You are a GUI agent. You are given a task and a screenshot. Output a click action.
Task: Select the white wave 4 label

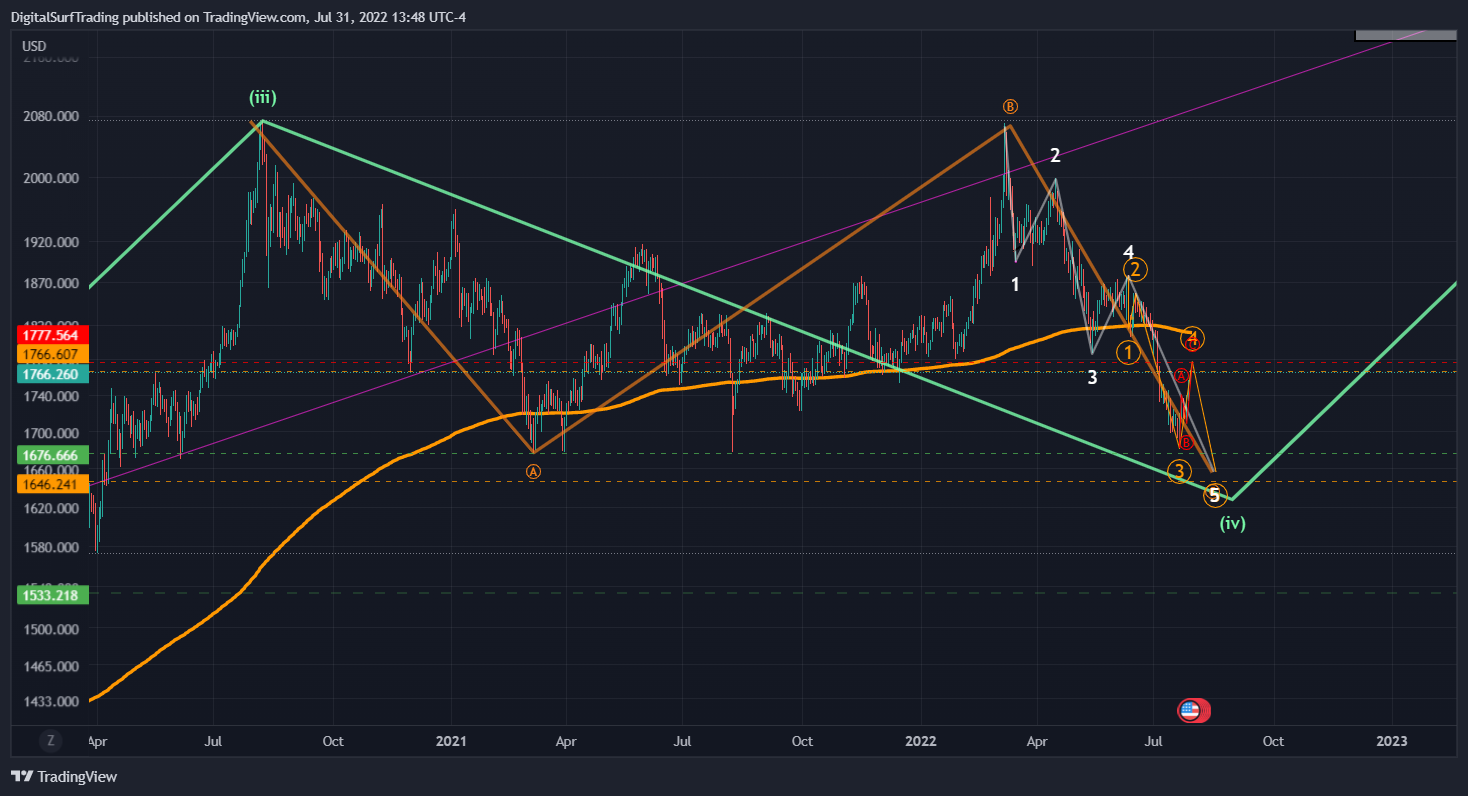coord(1127,251)
